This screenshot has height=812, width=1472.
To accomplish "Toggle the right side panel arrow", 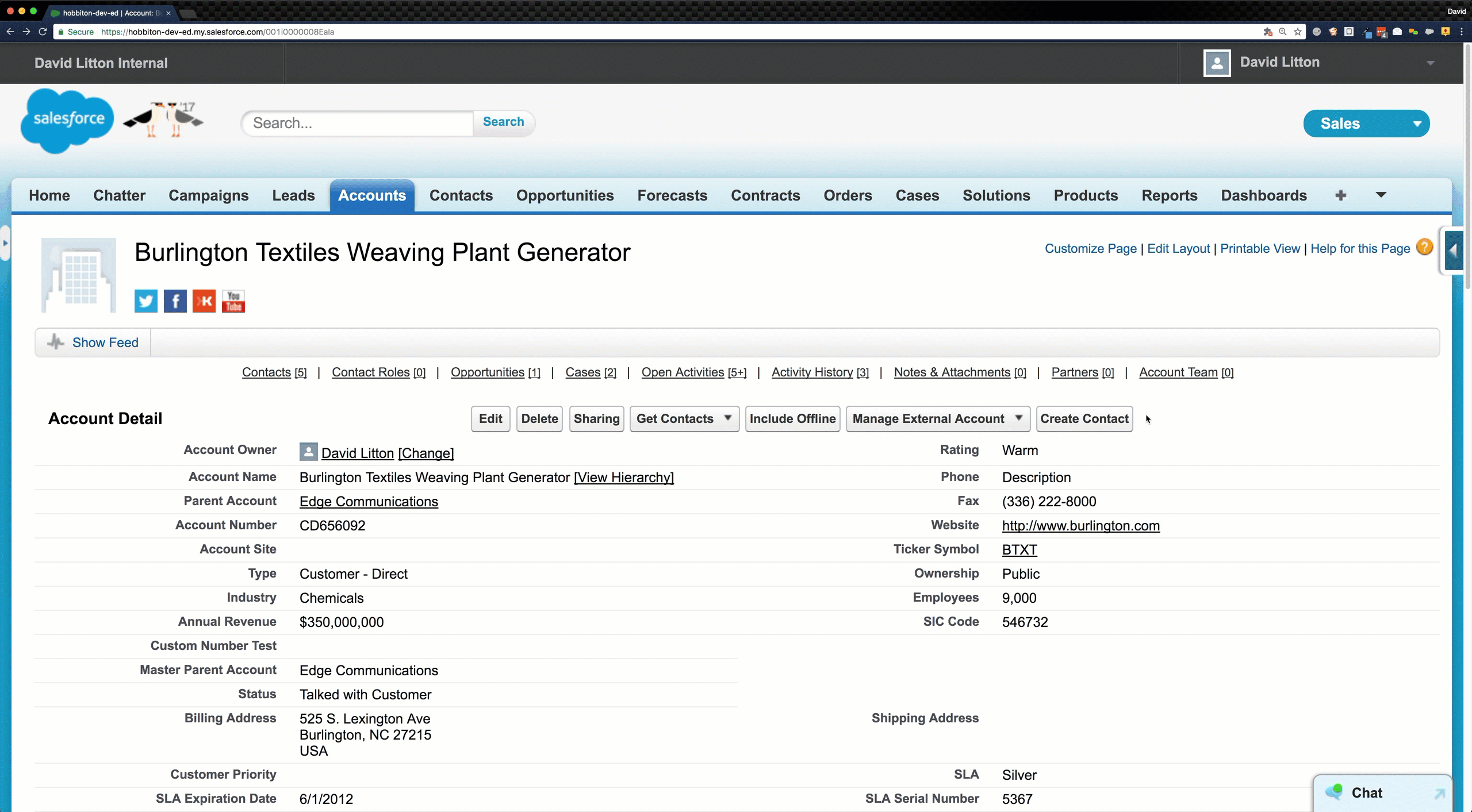I will click(1452, 251).
